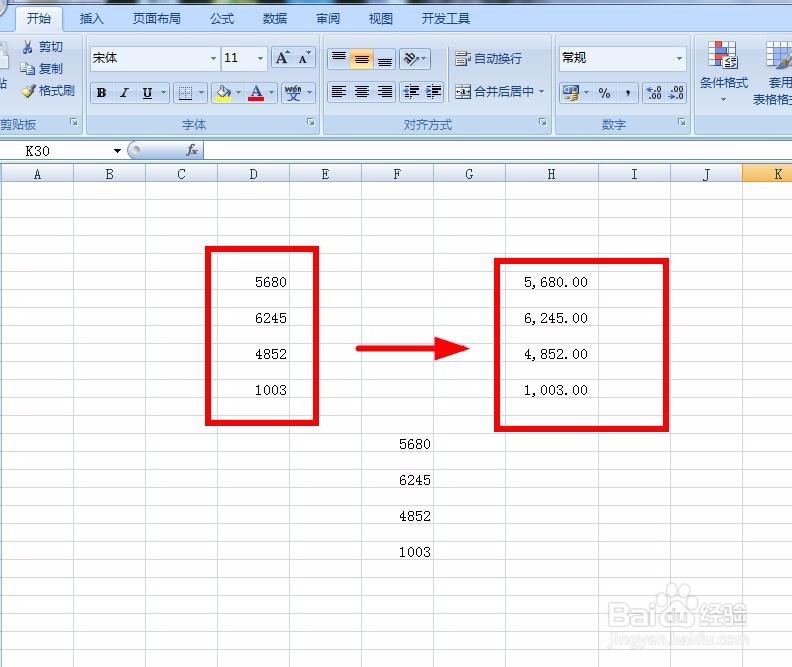Decrease decimal places
Viewport: 792px width, 667px height.
676,93
